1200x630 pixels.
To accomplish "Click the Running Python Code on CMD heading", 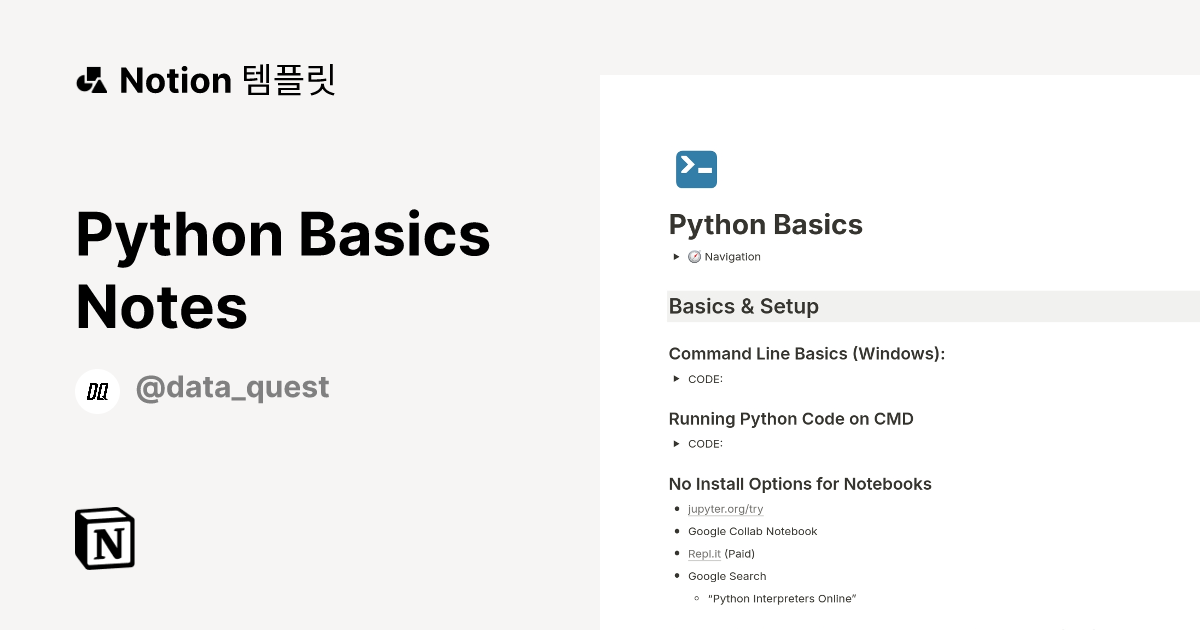I will point(791,418).
